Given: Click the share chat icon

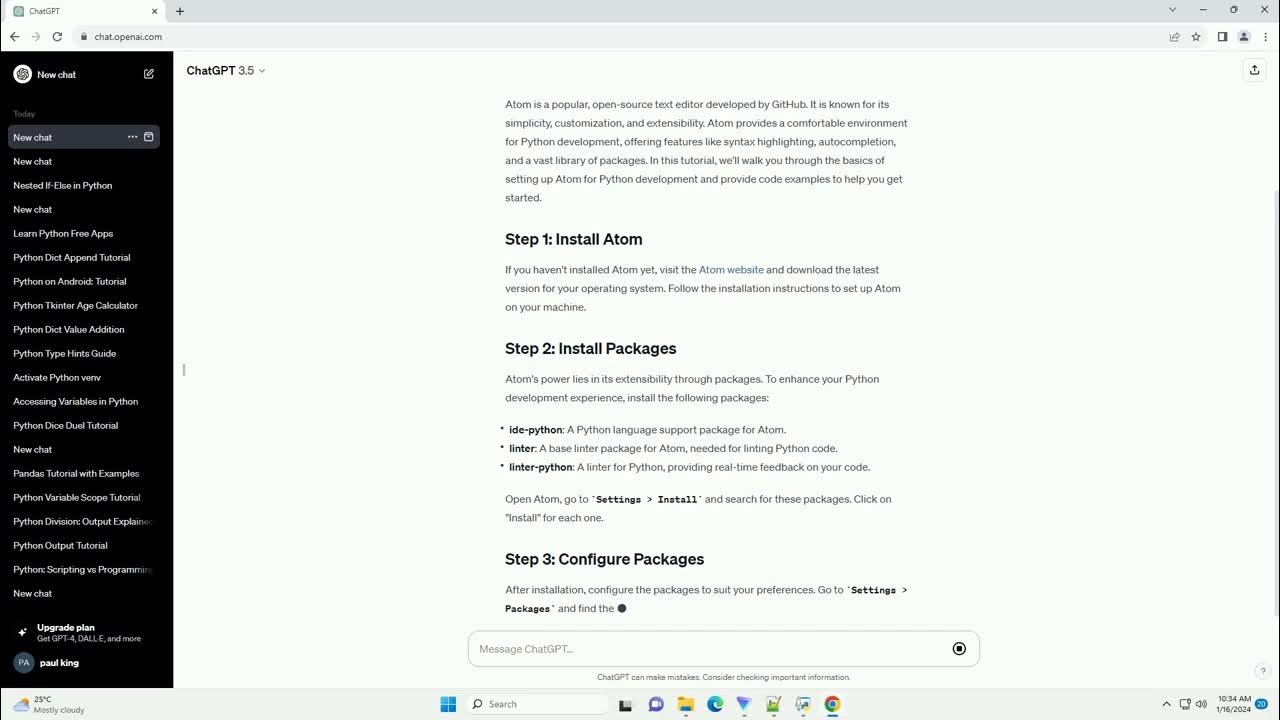Looking at the screenshot, I should click(1254, 70).
